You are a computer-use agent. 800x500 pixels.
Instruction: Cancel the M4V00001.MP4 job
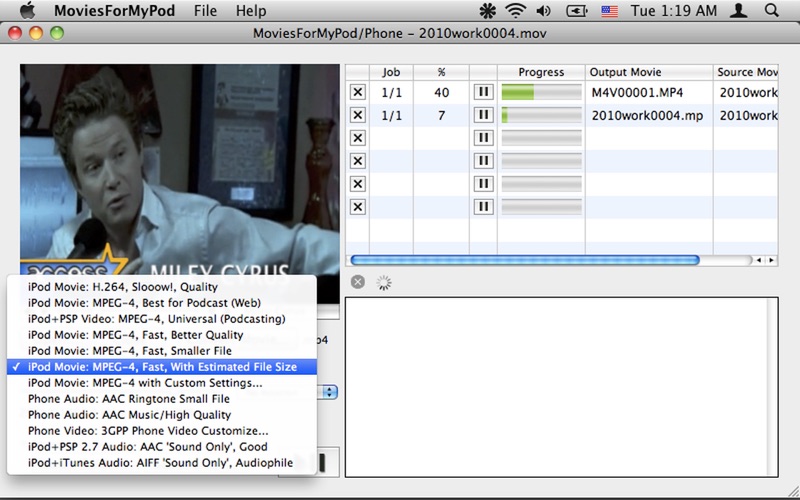tap(357, 92)
